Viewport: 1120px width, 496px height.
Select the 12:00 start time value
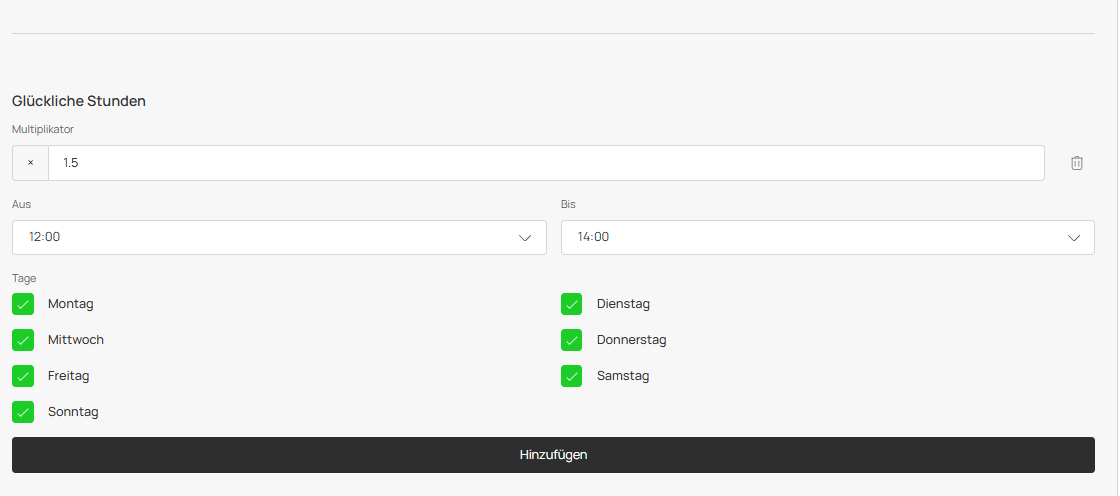[x=46, y=237]
